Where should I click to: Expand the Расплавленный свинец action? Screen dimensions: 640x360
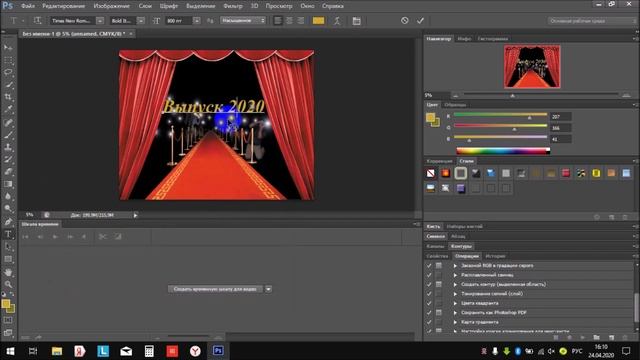[x=455, y=275]
